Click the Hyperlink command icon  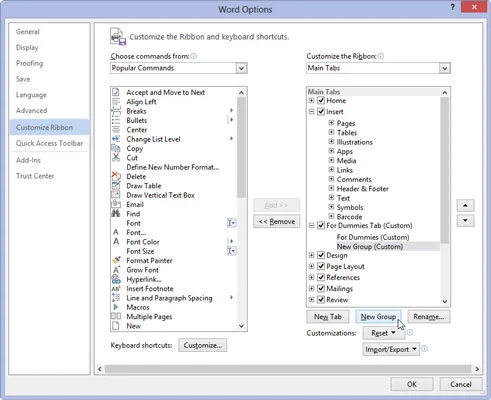point(116,279)
